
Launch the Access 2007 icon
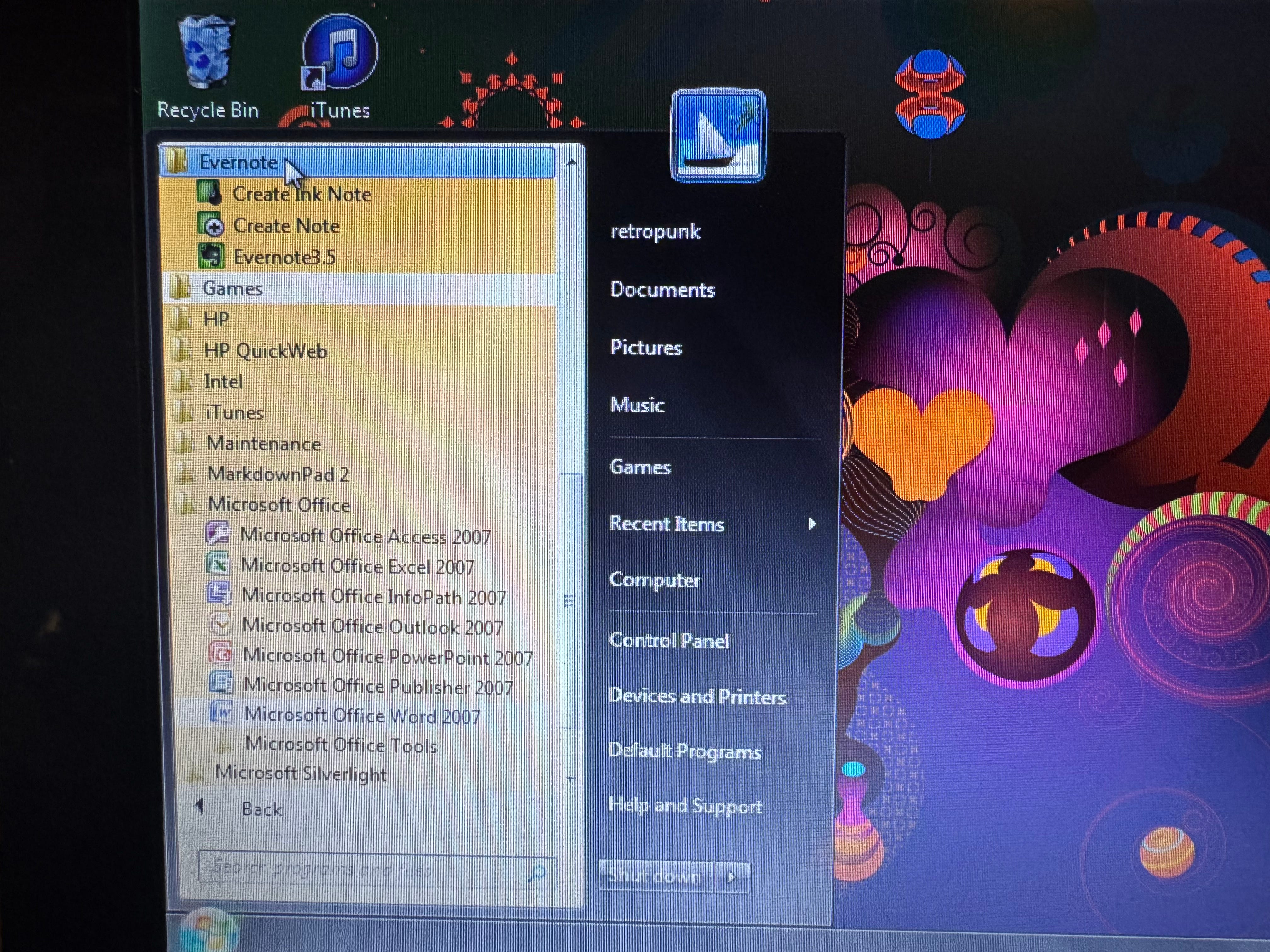(x=218, y=534)
